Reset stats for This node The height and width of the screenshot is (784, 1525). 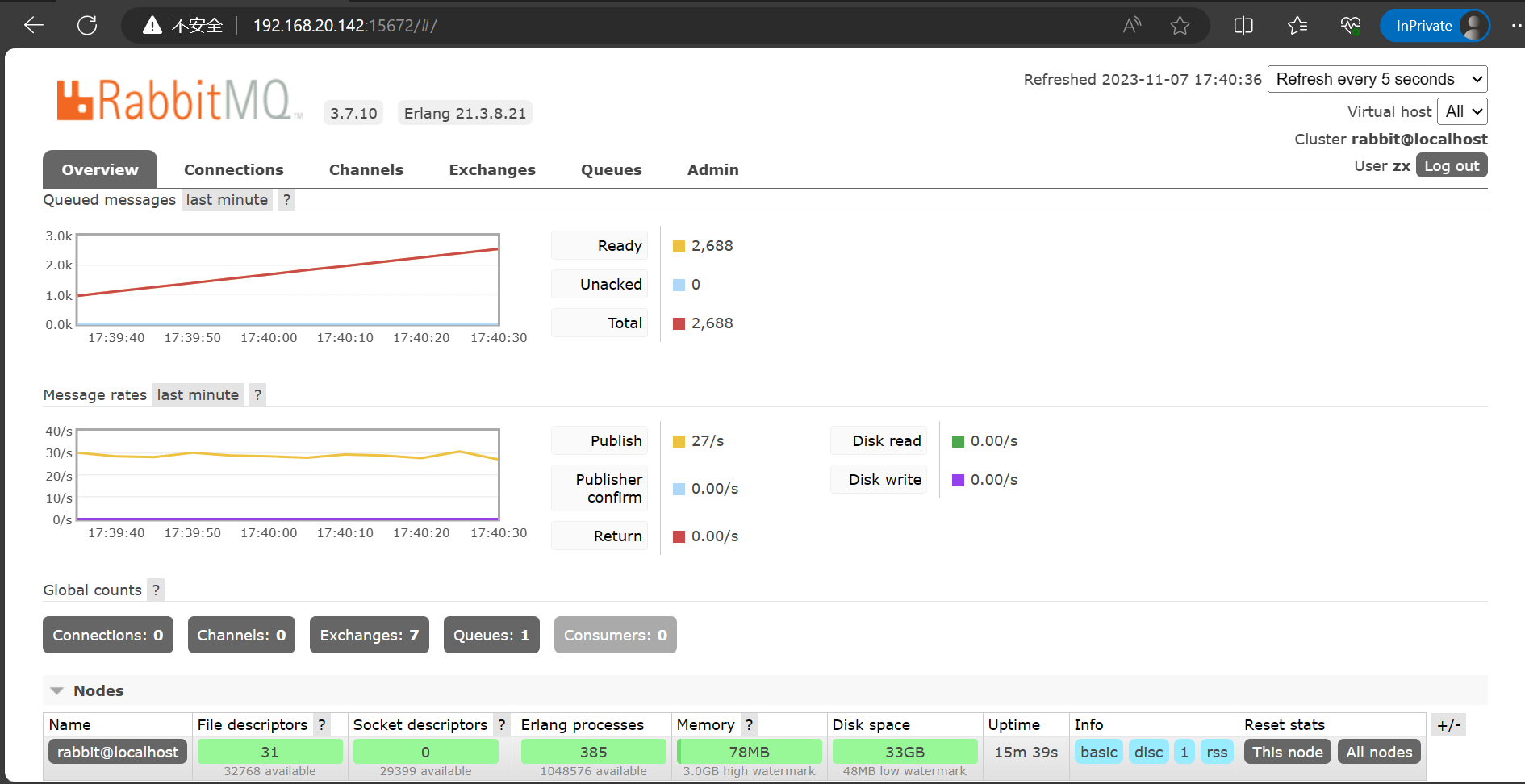click(1288, 752)
